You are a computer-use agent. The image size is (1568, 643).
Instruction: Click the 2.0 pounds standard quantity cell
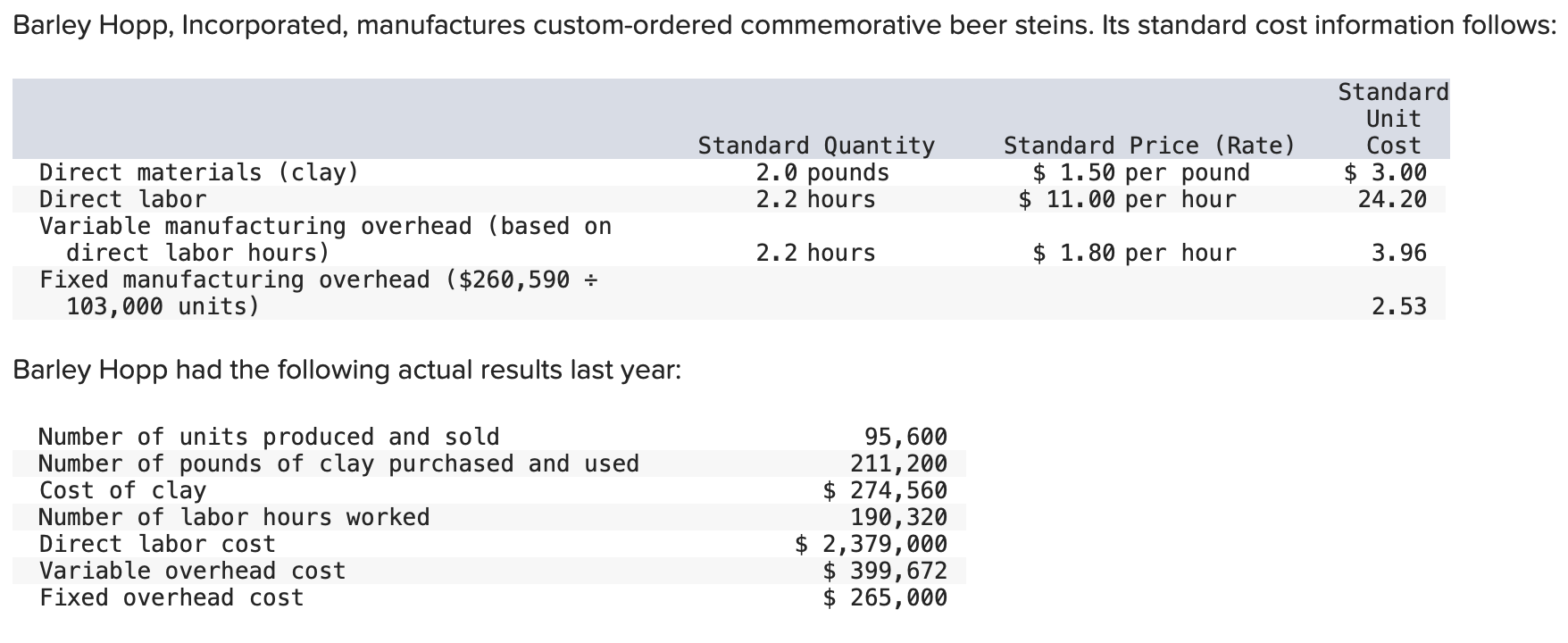click(822, 172)
